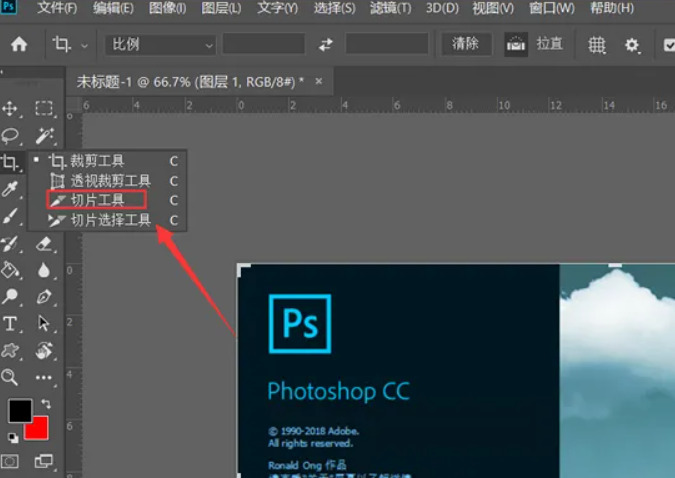Open the 窗口(W) menu
675x478 pixels.
(x=551, y=8)
